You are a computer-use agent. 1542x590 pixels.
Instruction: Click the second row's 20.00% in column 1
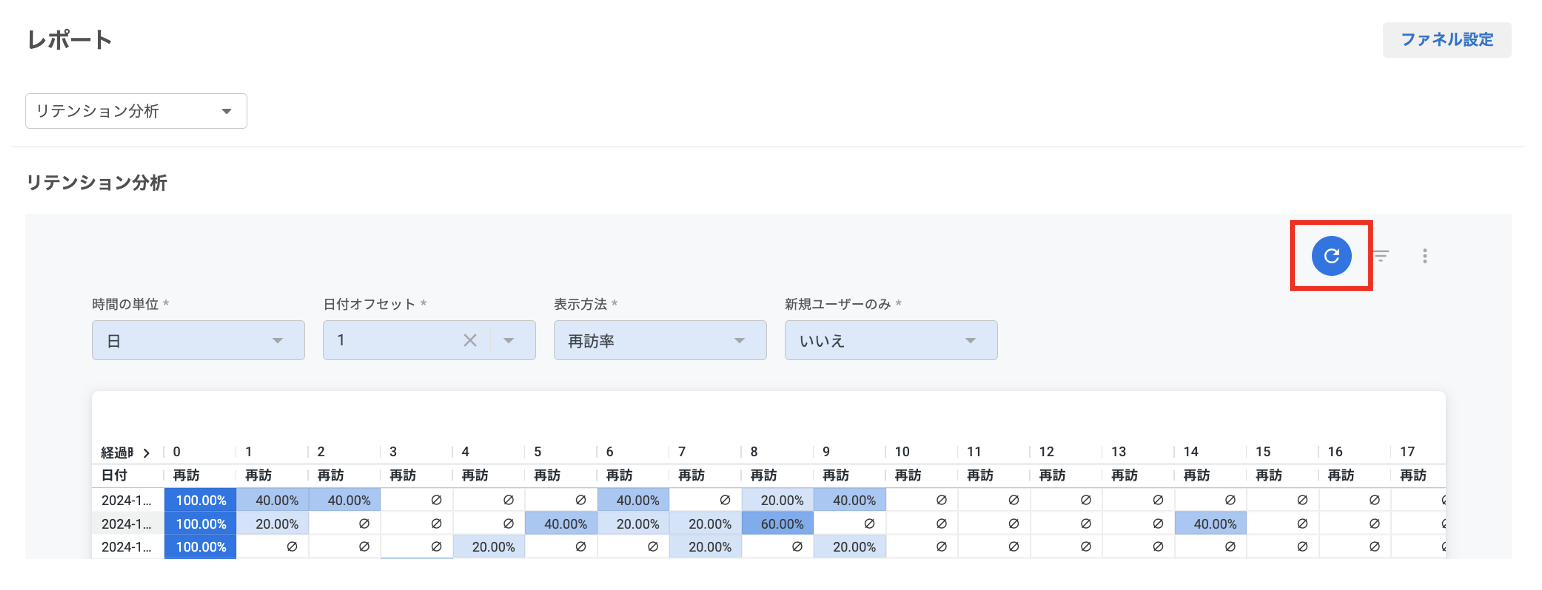click(272, 523)
